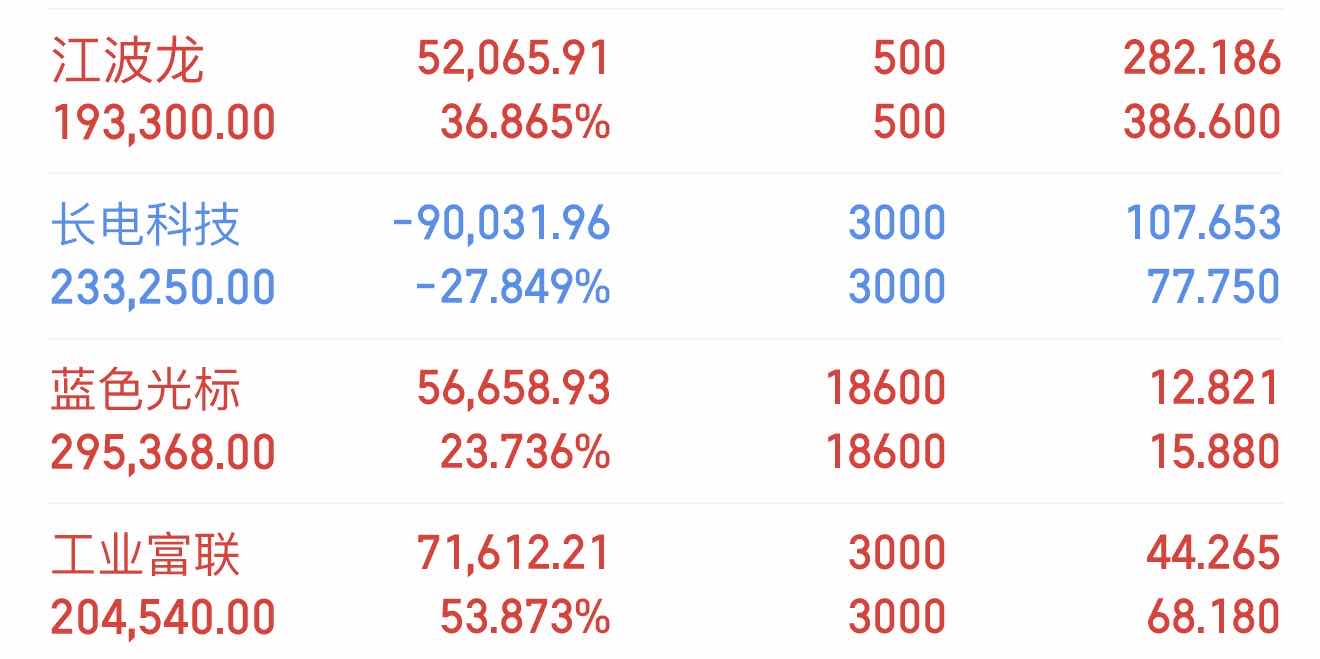1320x659 pixels.
Task: Tap profit amount 52,065.91
Action: (x=513, y=59)
